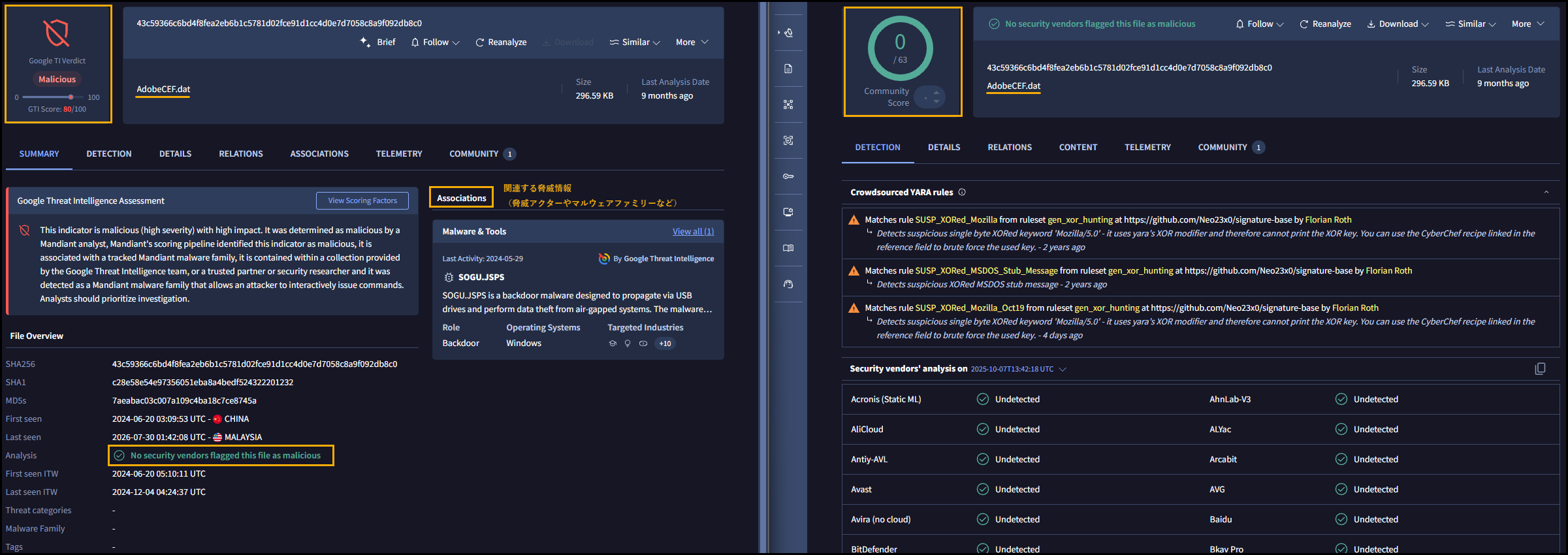Viewport: 1568px width, 555px height.
Task: Open the More menu in the Google TI header
Action: tap(692, 42)
